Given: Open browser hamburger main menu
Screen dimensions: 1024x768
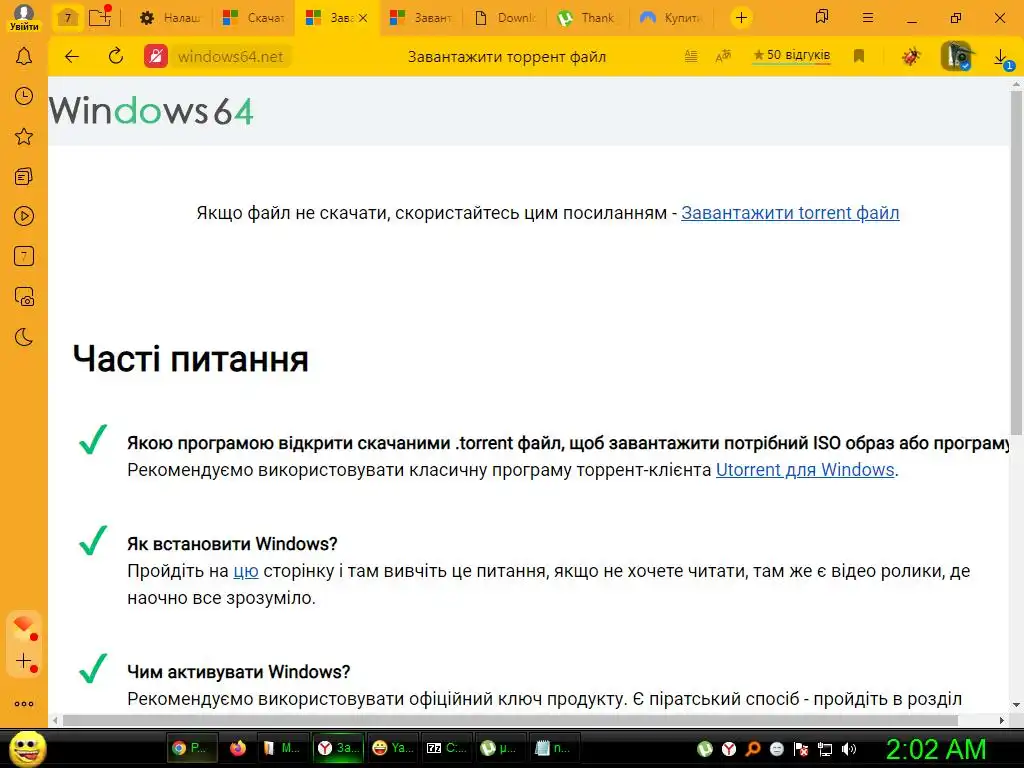Looking at the screenshot, I should [868, 18].
